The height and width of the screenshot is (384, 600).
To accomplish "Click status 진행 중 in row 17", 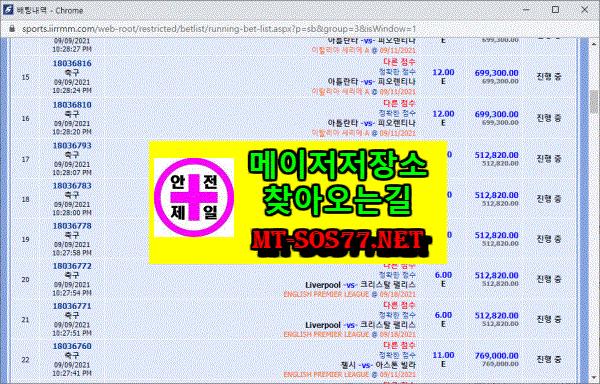I will 549,158.
